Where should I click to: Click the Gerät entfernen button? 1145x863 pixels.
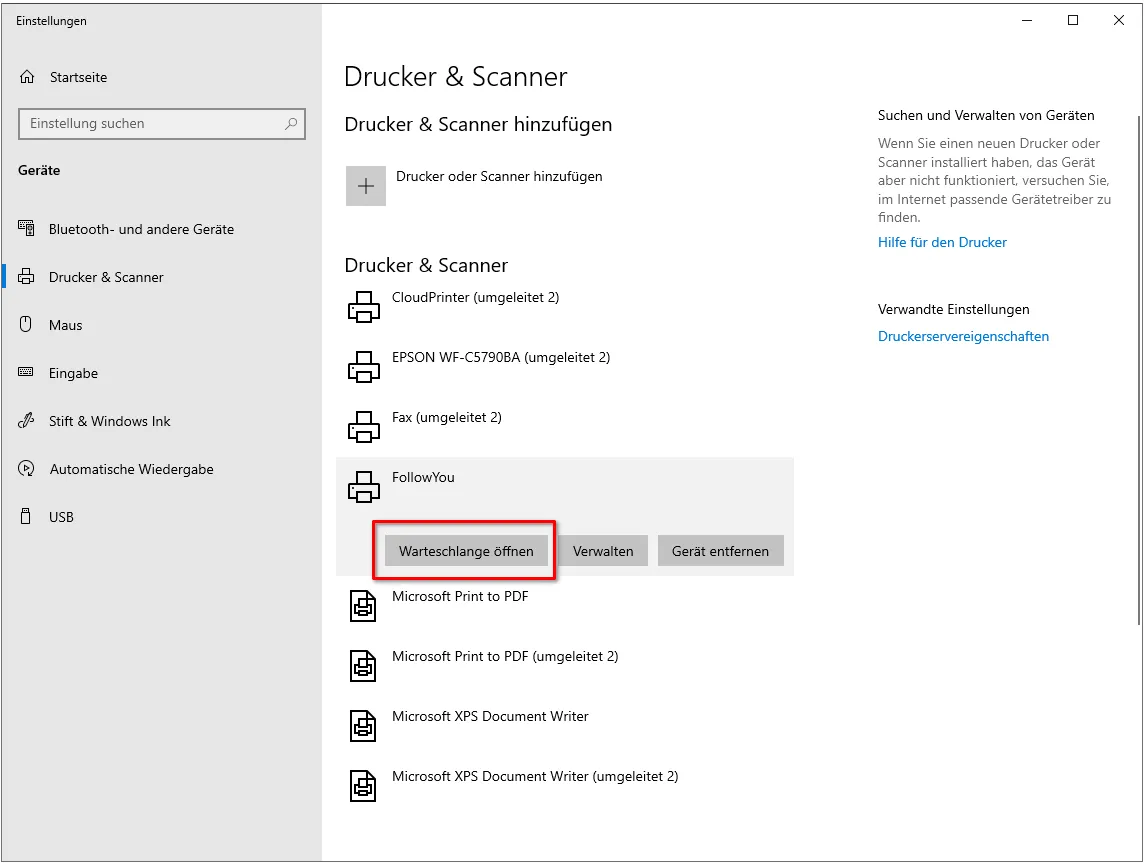pyautogui.click(x=720, y=551)
